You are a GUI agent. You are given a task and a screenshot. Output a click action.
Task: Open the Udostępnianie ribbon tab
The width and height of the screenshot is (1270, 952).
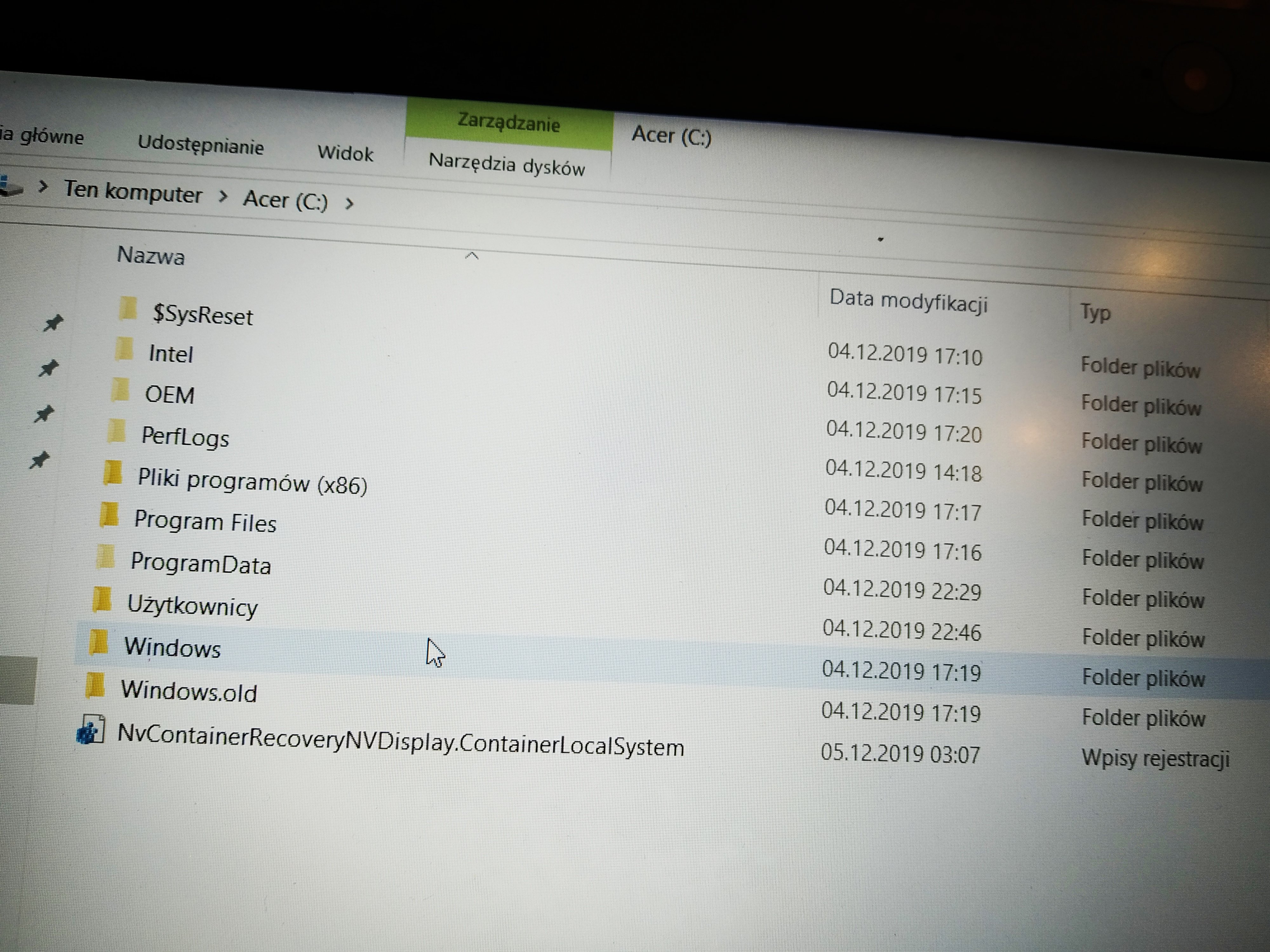(x=200, y=144)
